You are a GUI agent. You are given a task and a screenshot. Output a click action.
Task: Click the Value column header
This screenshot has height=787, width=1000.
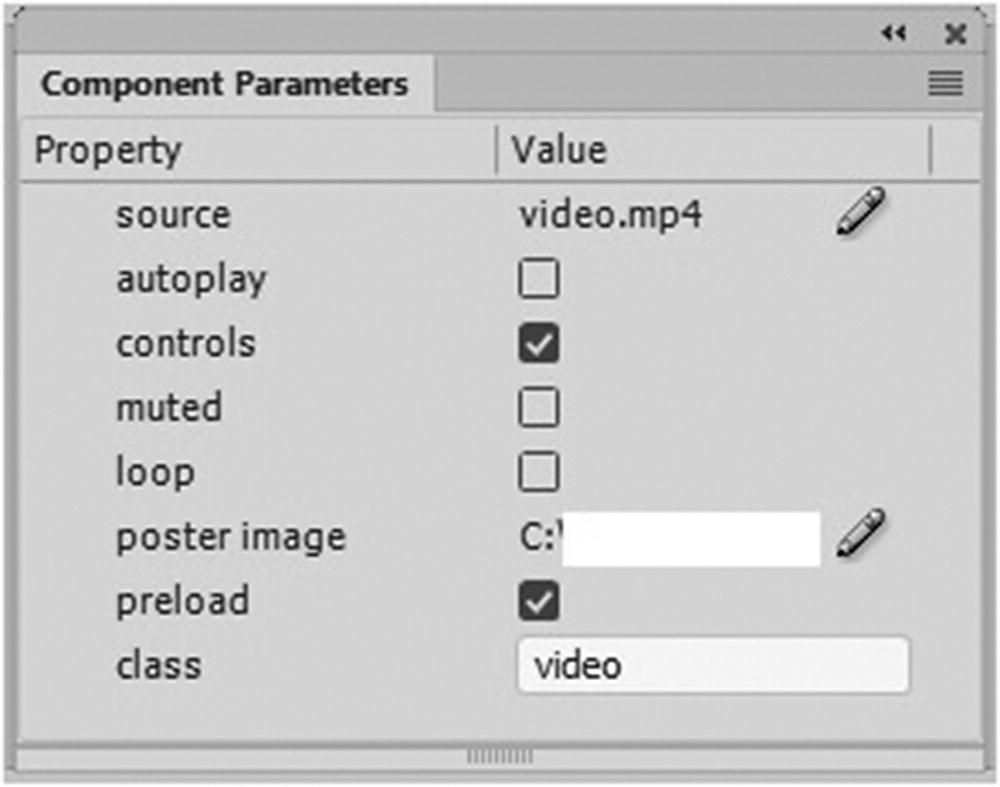(560, 151)
